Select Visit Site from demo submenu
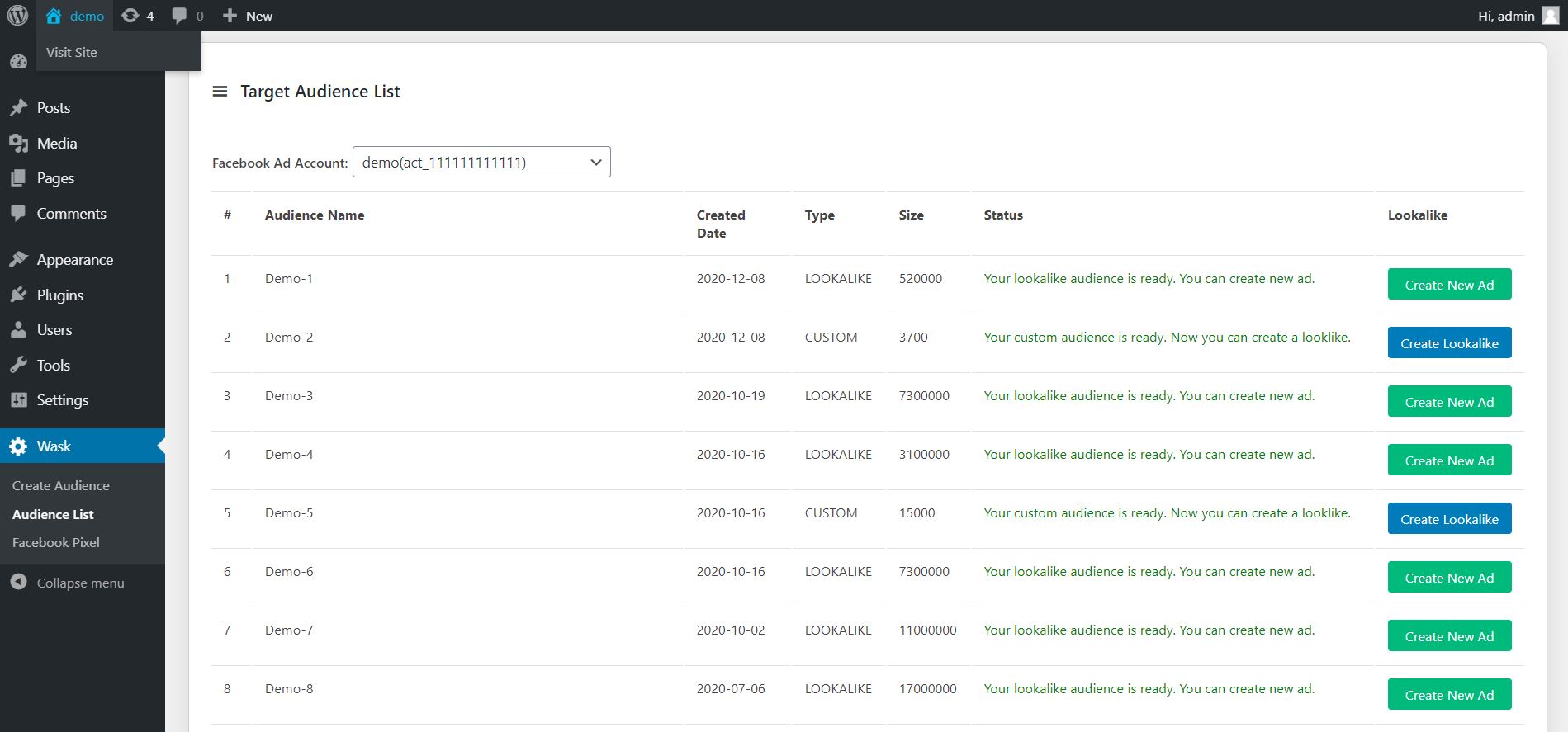The image size is (1568, 732). 72,52
